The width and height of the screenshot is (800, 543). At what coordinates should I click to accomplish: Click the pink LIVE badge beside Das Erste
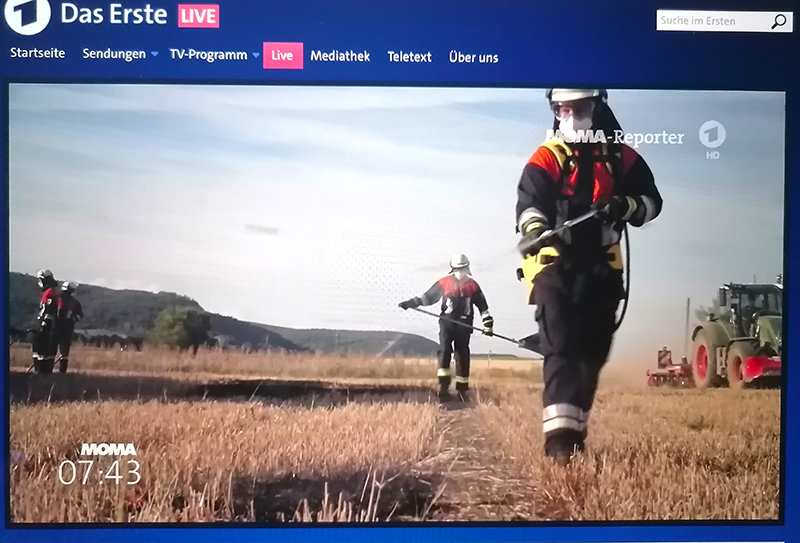tap(198, 16)
